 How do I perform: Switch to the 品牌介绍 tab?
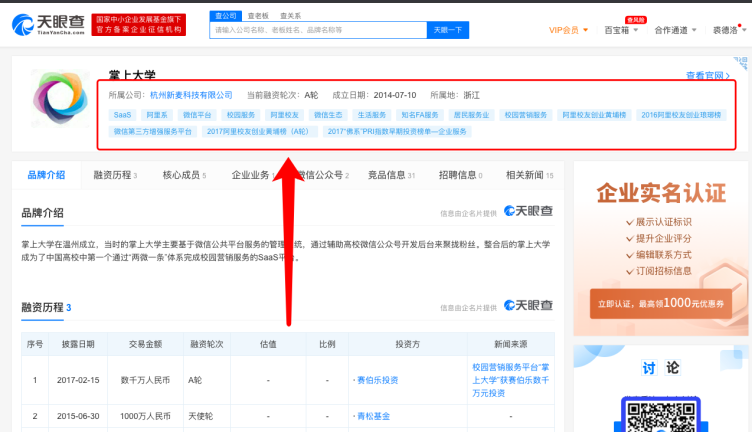(x=46, y=175)
